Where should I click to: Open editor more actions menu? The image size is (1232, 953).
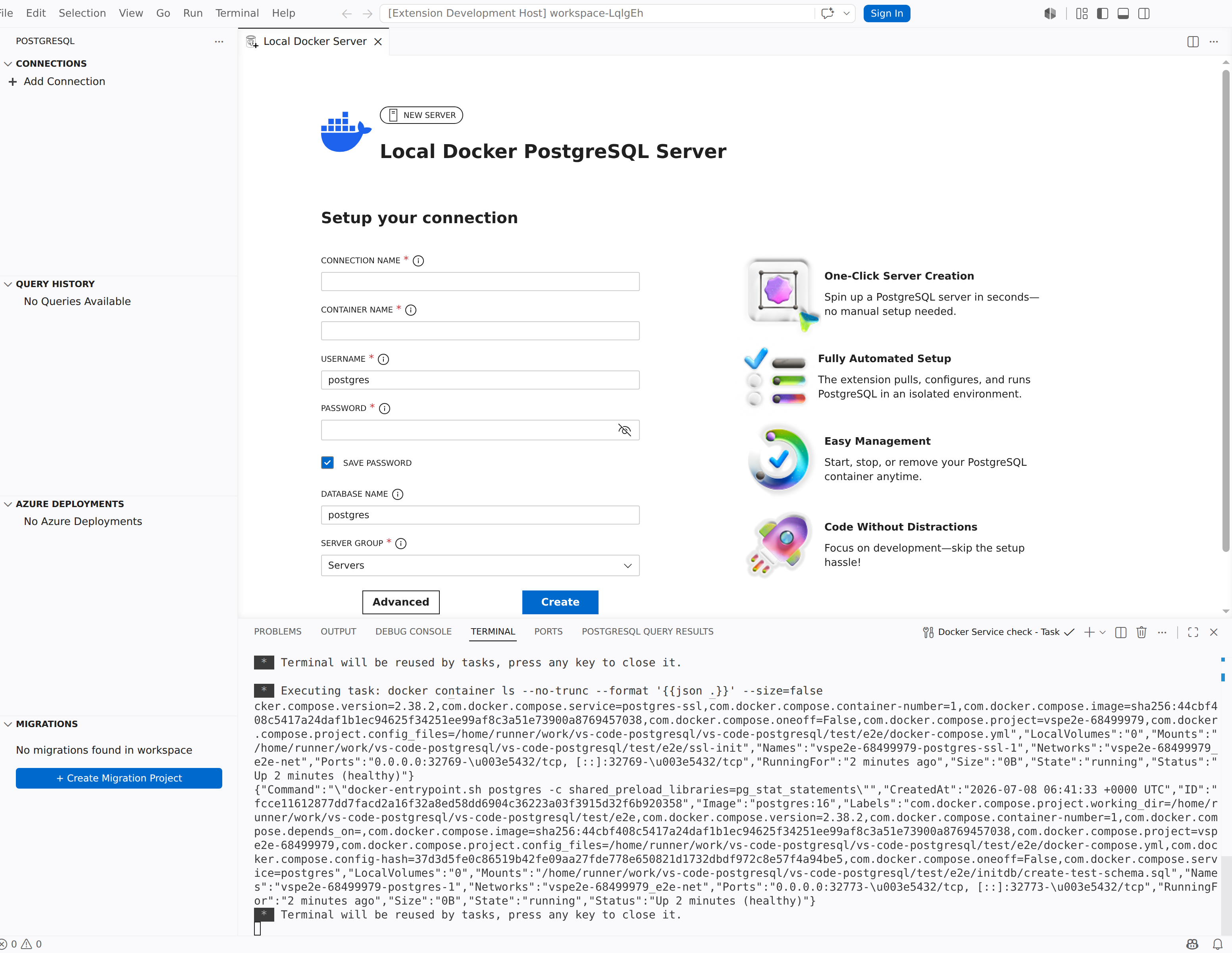[1213, 42]
